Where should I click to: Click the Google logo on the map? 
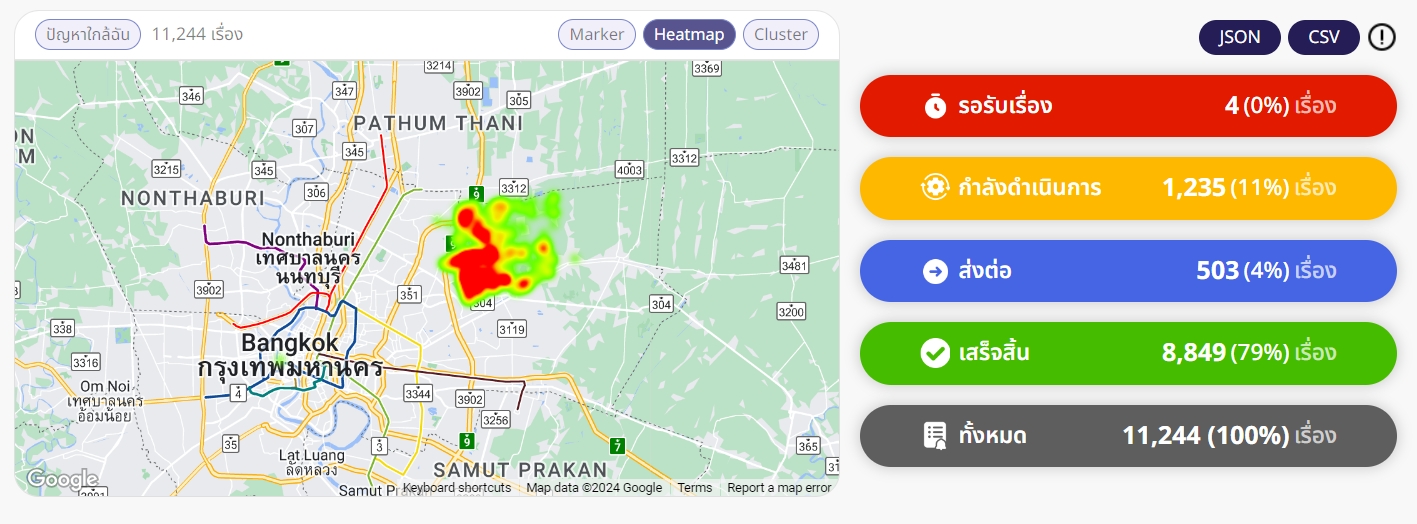(x=62, y=480)
